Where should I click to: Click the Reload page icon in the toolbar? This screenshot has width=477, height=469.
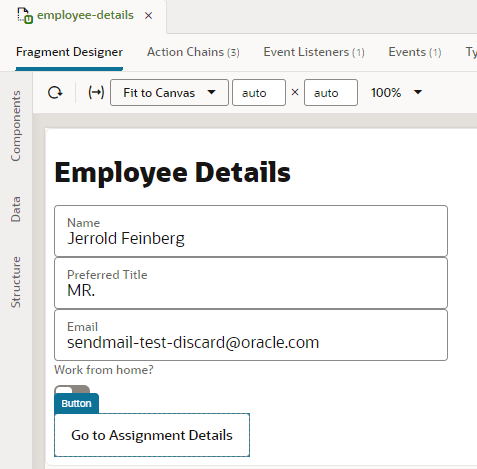[55, 93]
